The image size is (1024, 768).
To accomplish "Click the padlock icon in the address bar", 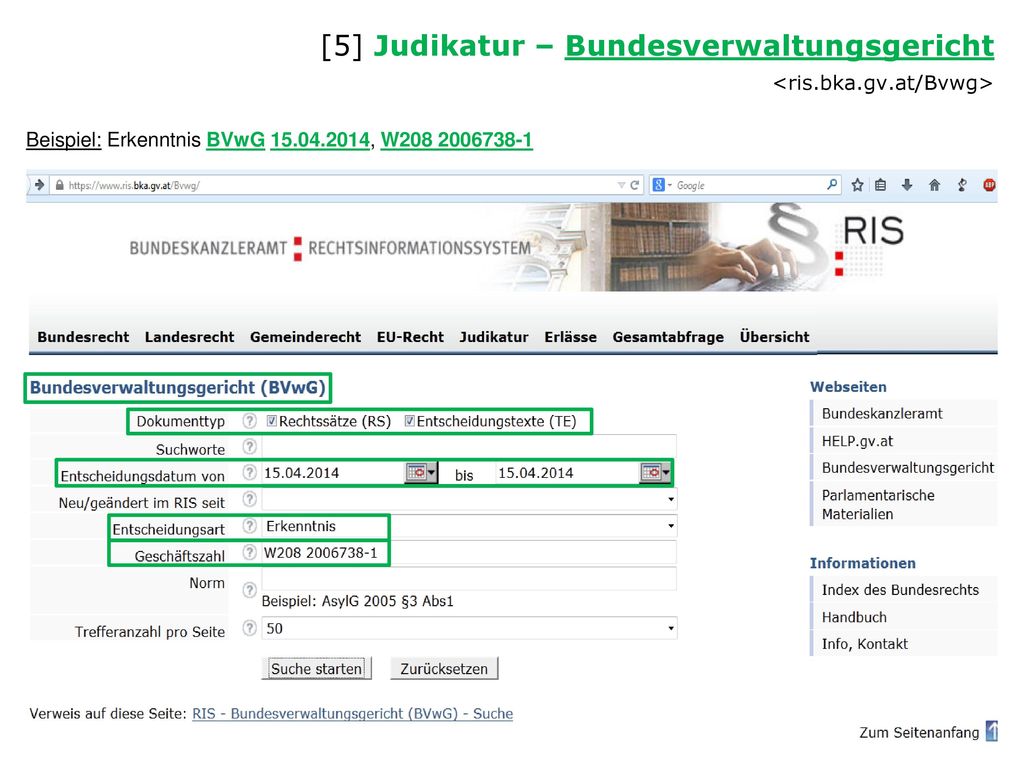I will (x=60, y=185).
